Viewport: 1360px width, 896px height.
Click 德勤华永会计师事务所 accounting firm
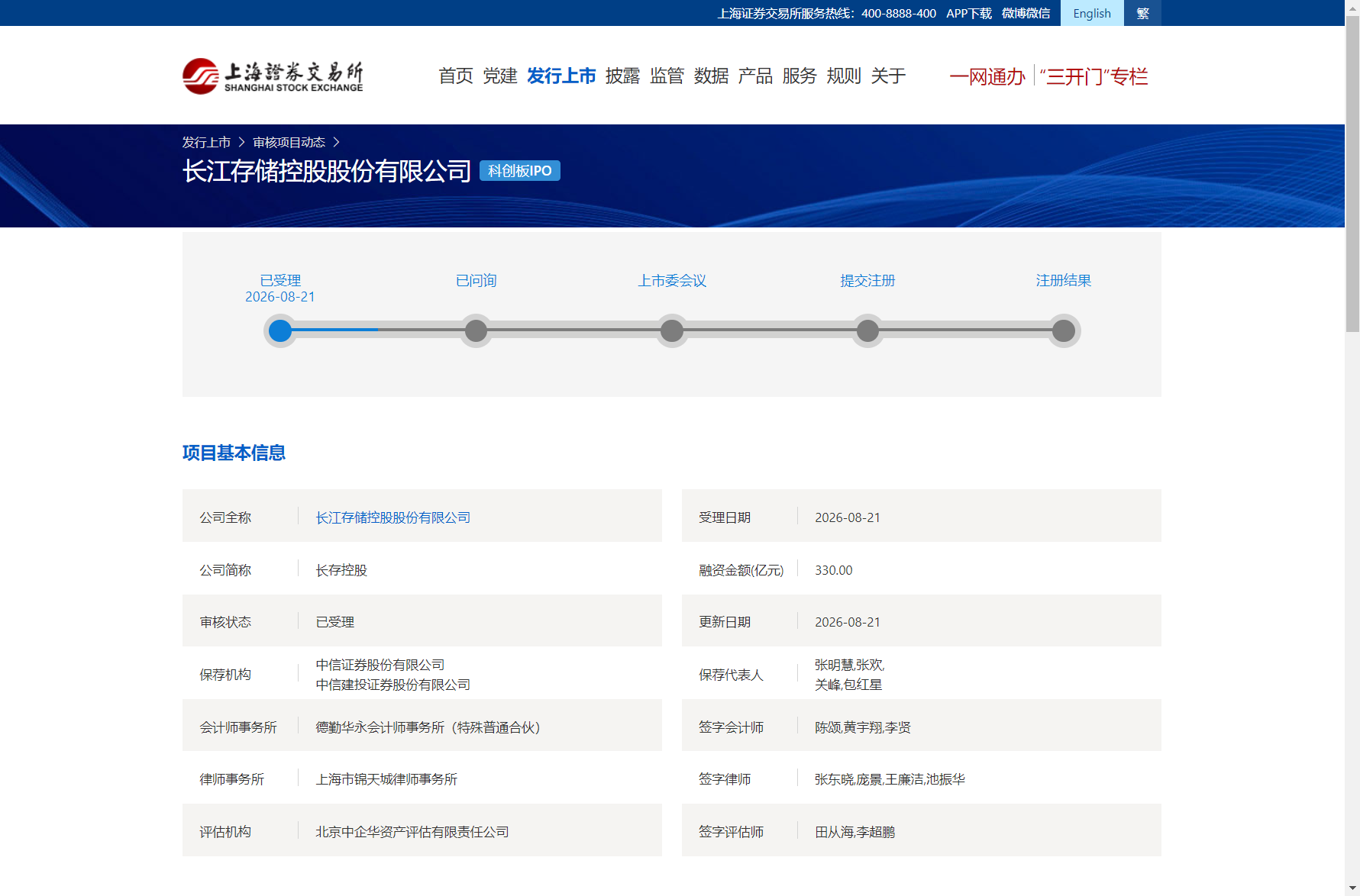pos(428,727)
